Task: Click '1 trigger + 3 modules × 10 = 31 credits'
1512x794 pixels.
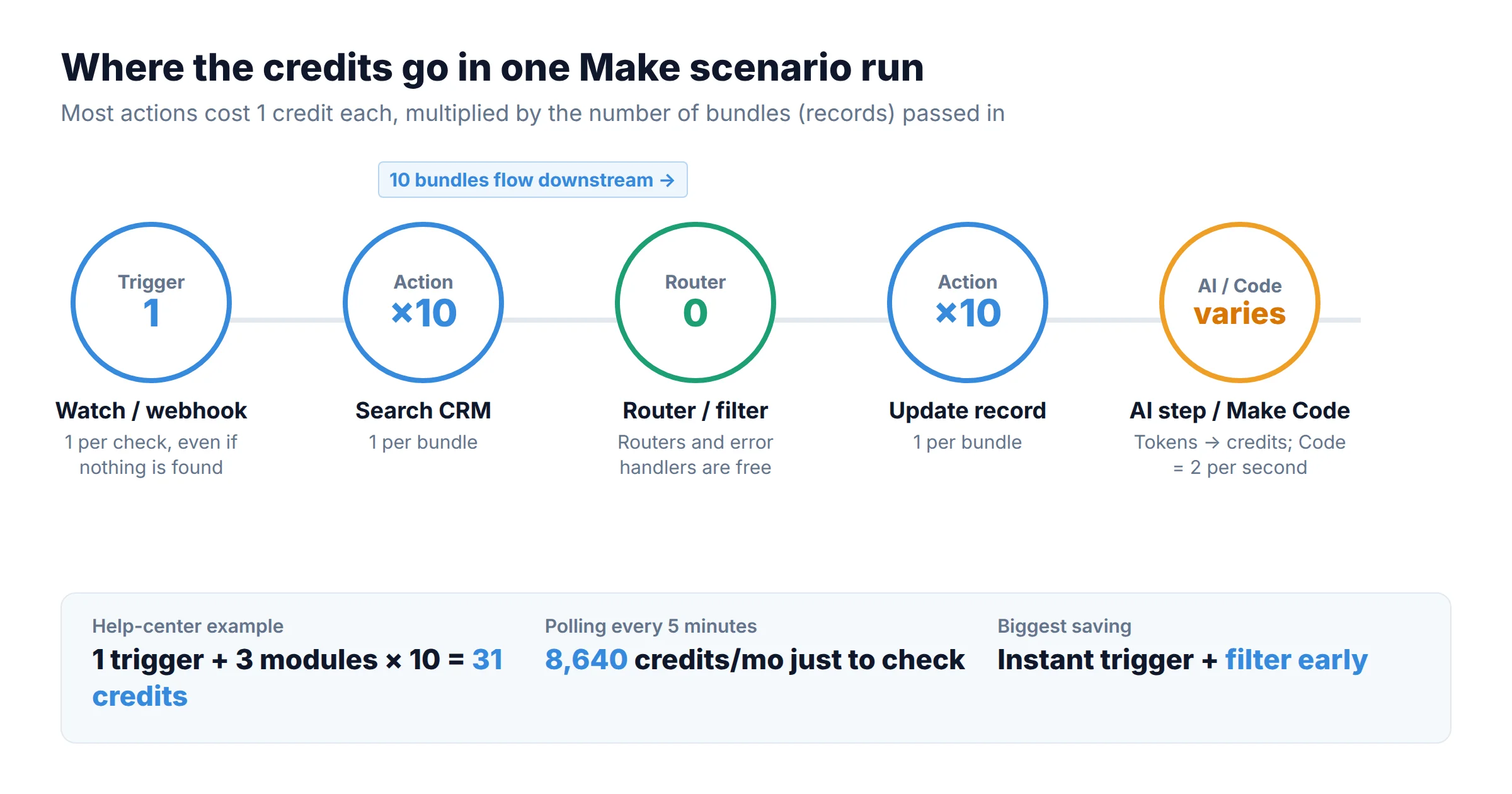Action: point(297,678)
